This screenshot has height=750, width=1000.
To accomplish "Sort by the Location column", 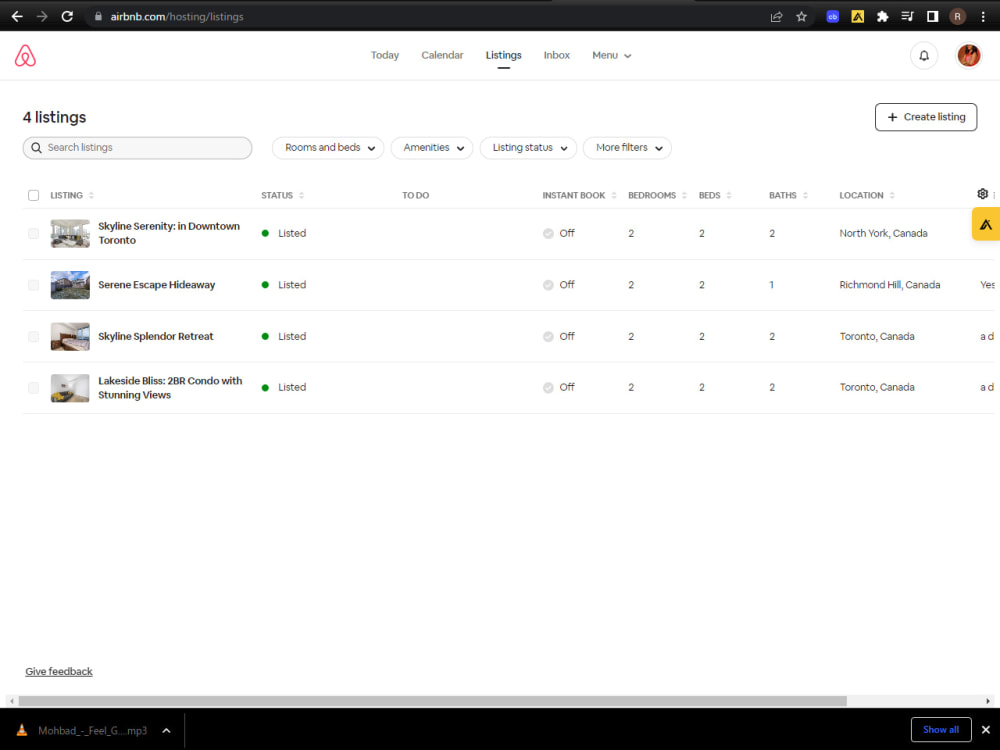I will pos(867,195).
